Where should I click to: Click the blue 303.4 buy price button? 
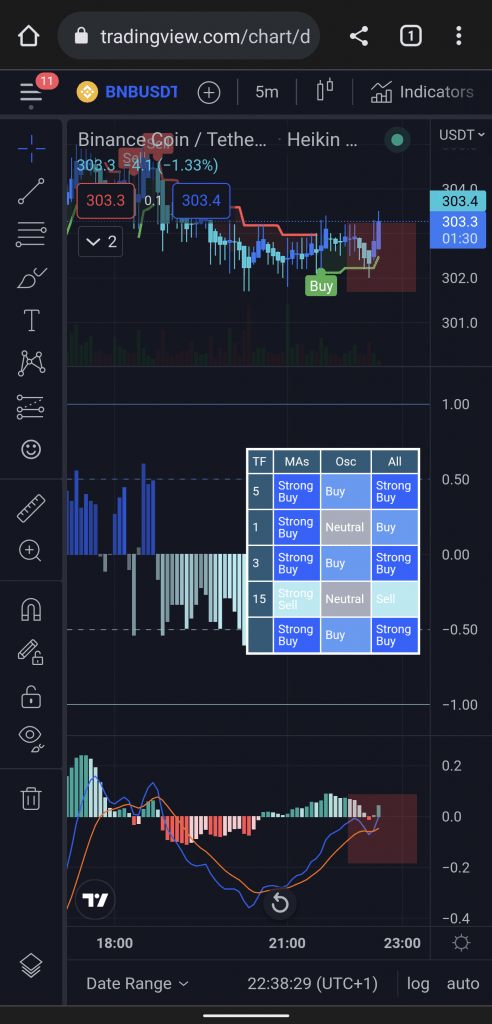coord(201,200)
